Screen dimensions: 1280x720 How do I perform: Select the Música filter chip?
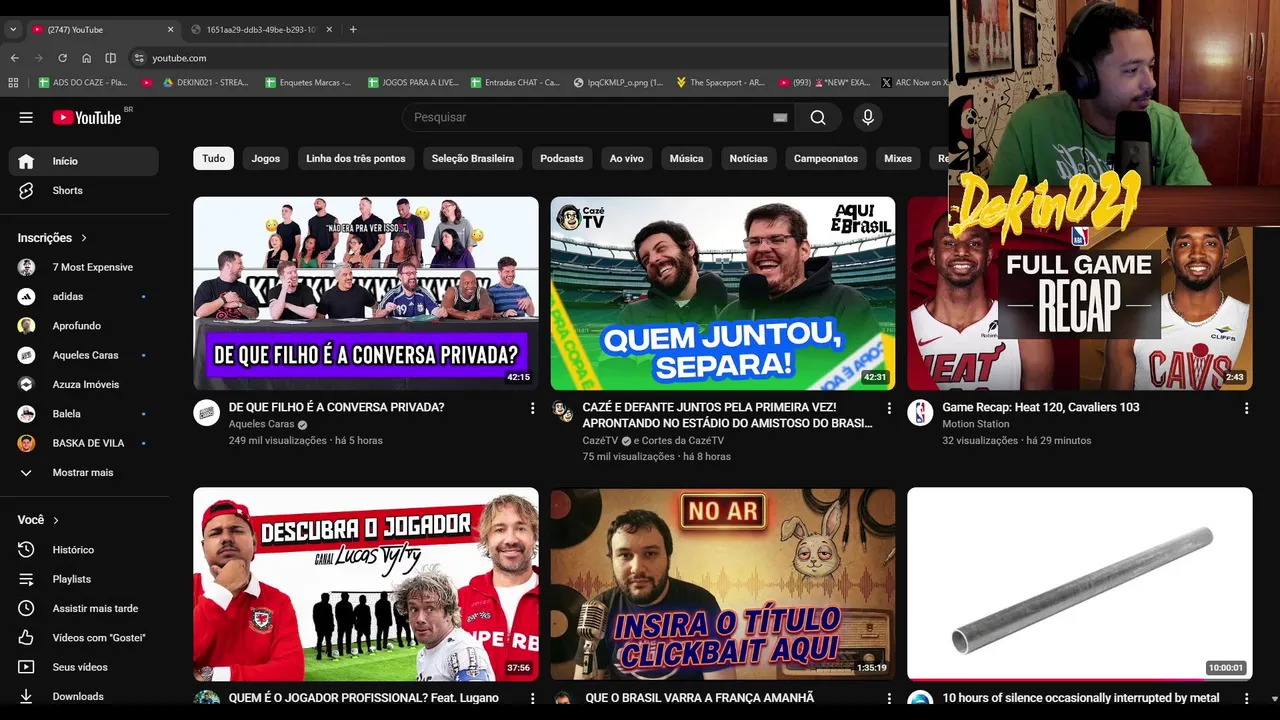[686, 158]
